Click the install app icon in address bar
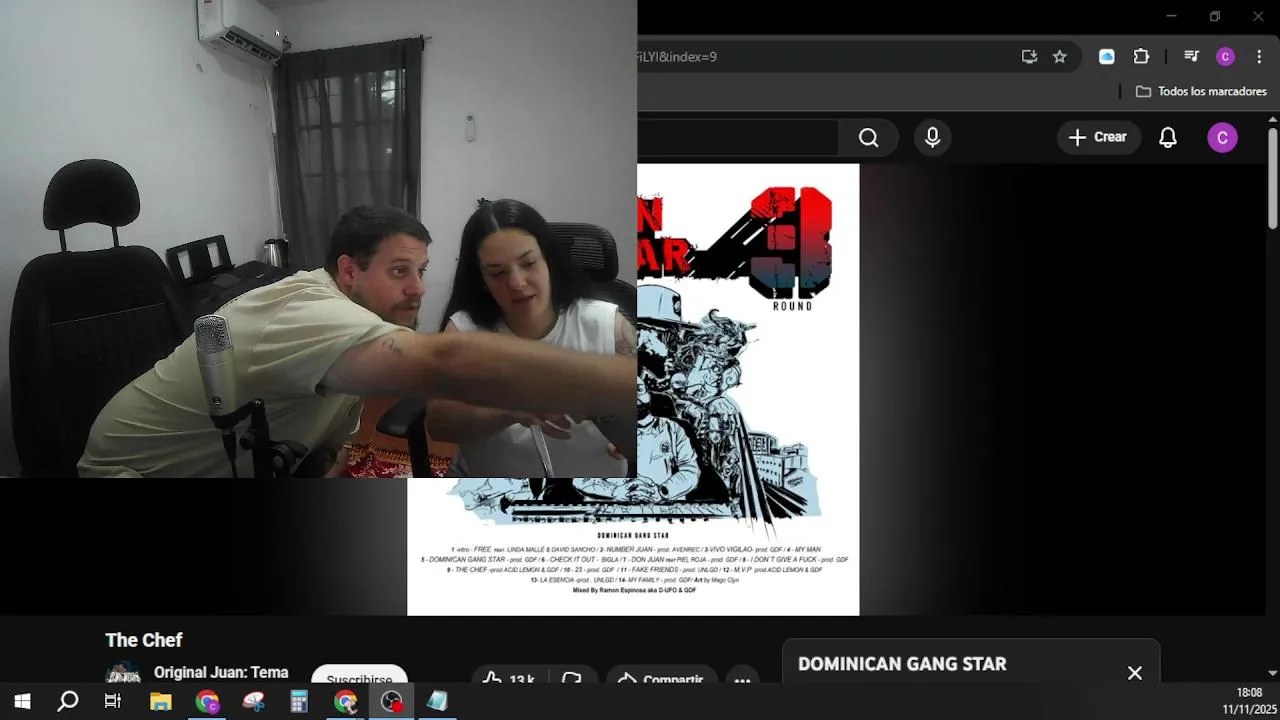The width and height of the screenshot is (1280, 720). point(1029,57)
